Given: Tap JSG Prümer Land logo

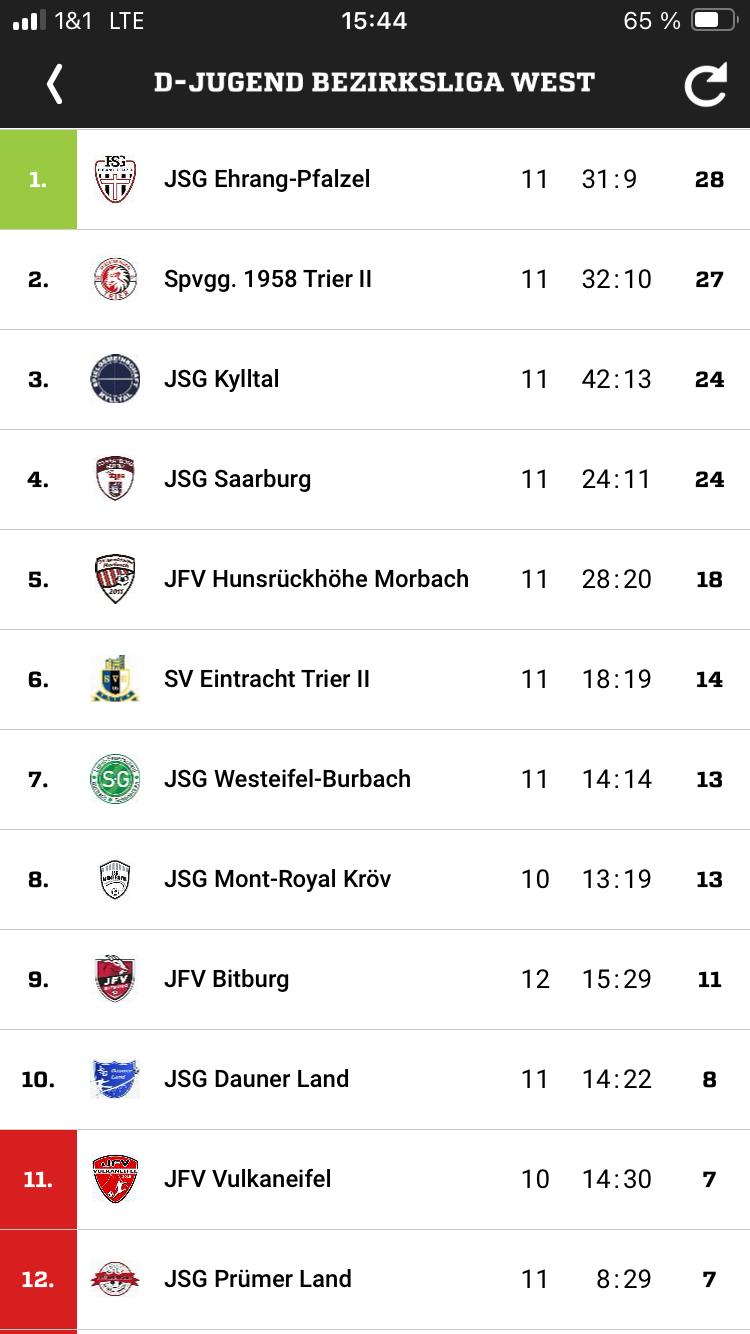Looking at the screenshot, I should [115, 1279].
